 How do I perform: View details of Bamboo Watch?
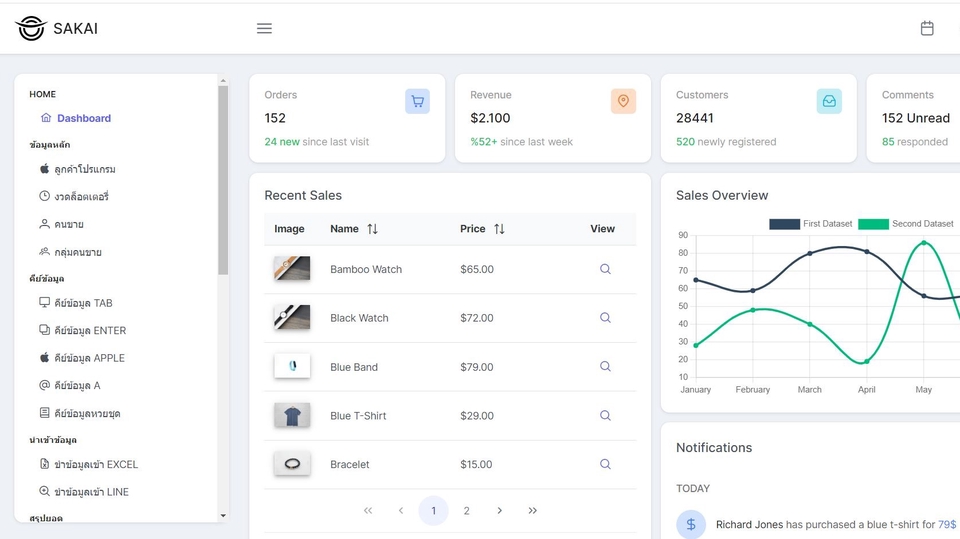coord(605,269)
